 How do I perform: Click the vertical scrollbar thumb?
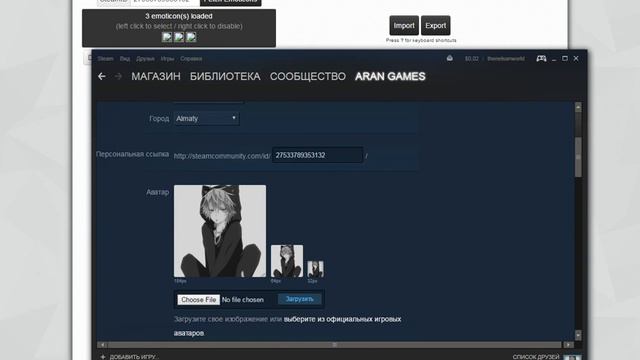578,157
